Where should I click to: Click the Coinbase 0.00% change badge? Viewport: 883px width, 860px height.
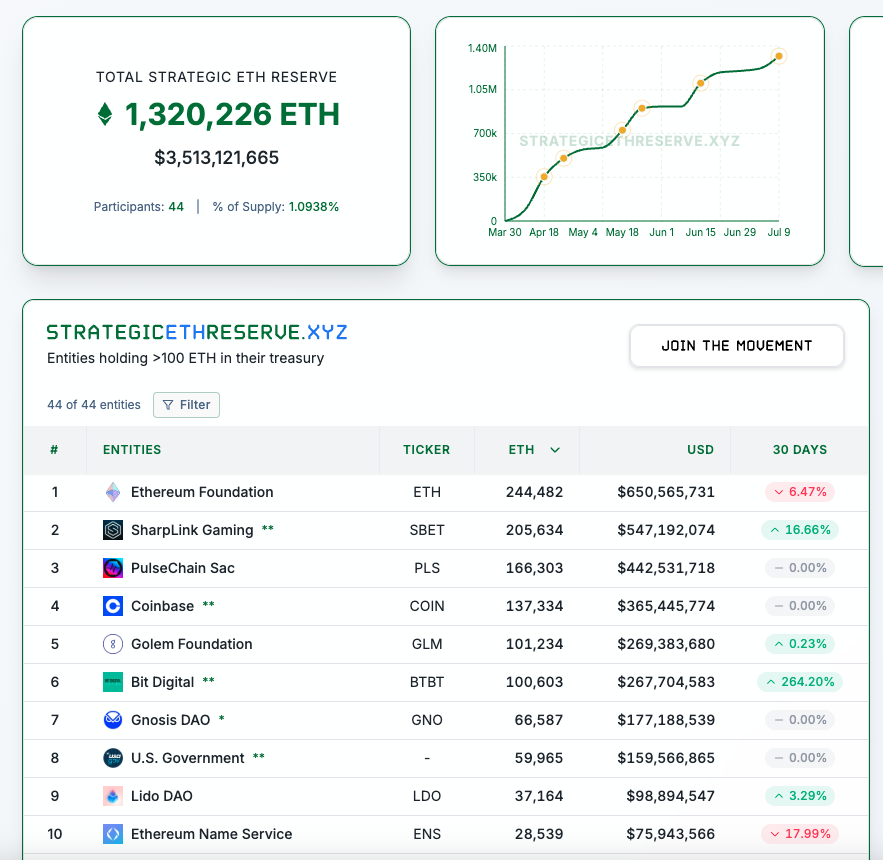click(x=800, y=606)
